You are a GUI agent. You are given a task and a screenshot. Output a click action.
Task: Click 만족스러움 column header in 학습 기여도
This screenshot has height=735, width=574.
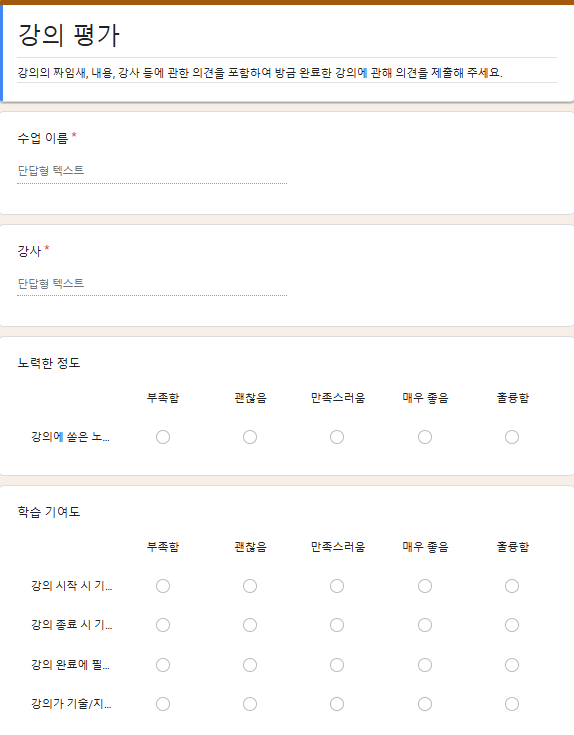pos(338,547)
